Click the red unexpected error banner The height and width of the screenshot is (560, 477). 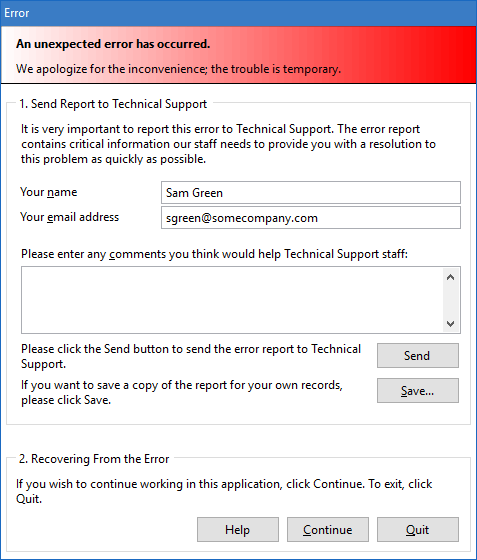point(238,55)
